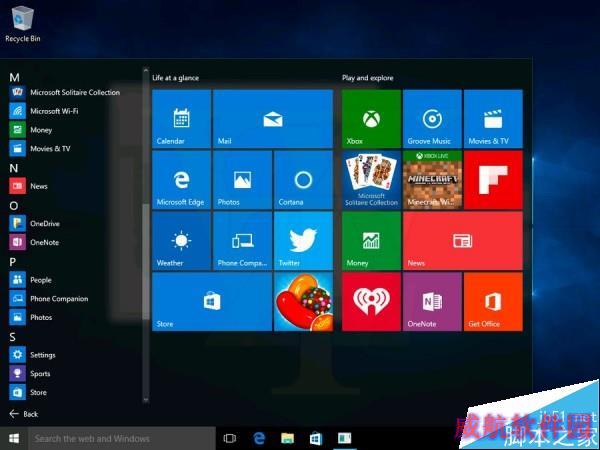Click the app list scrollbar thumb
The width and height of the screenshot is (600, 450).
[x=145, y=262]
